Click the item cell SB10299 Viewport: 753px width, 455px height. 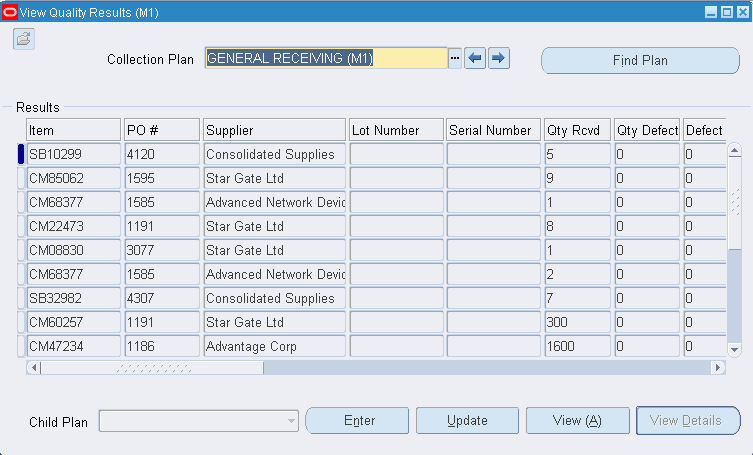tap(73, 154)
